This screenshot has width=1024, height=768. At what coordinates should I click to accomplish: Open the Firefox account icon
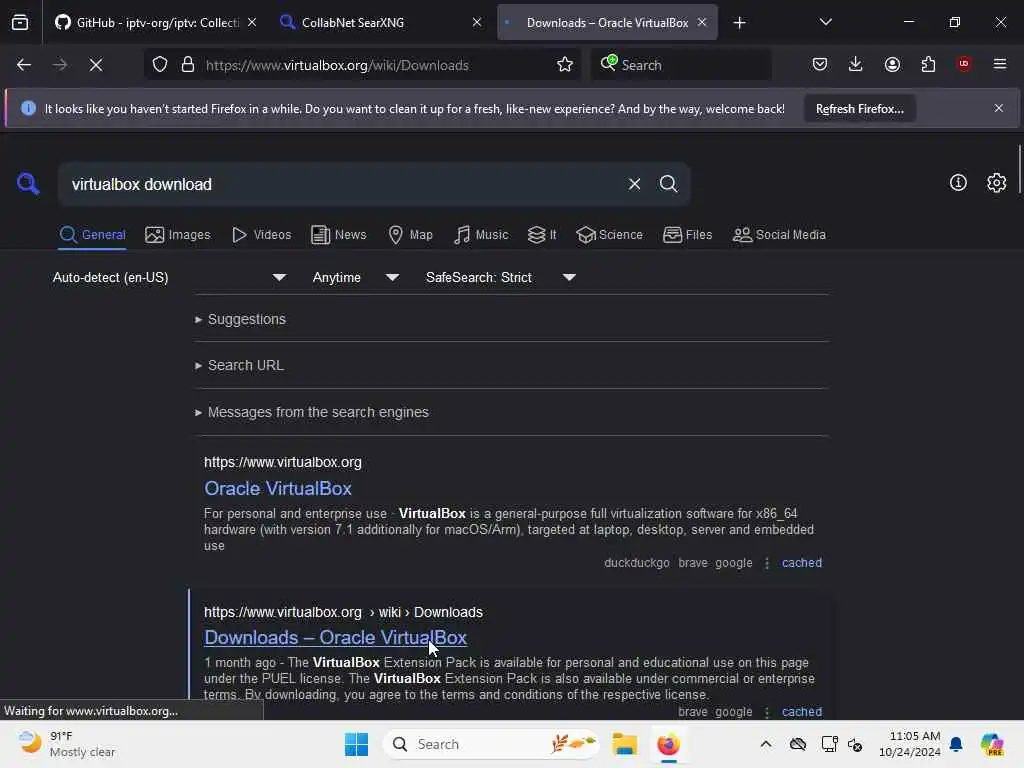[892, 64]
